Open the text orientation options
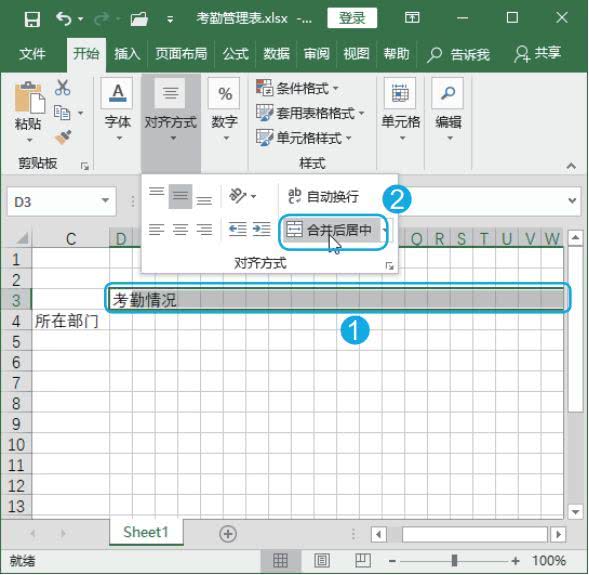This screenshot has width=589, height=575. click(243, 196)
